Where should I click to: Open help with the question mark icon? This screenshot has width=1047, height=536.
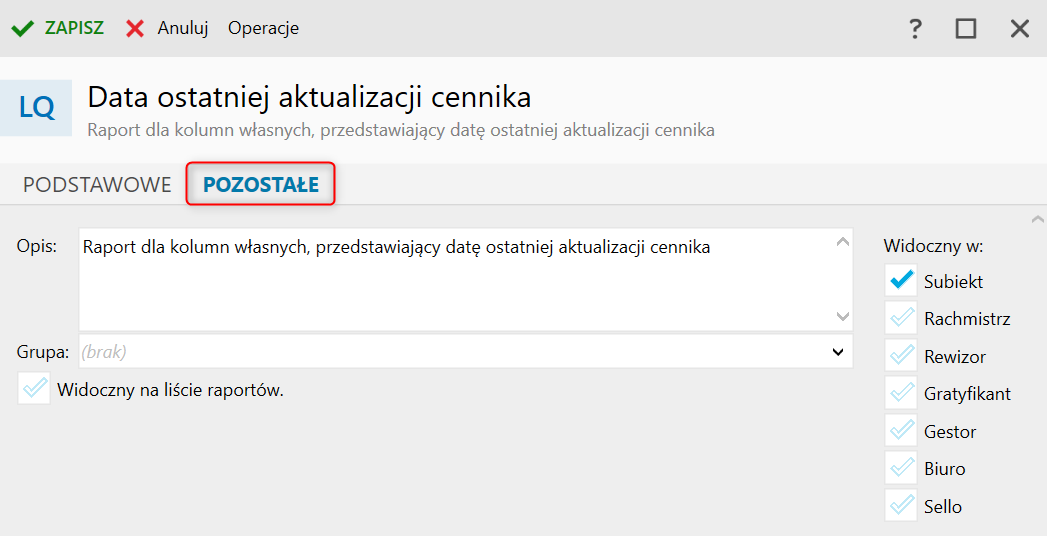tap(914, 29)
